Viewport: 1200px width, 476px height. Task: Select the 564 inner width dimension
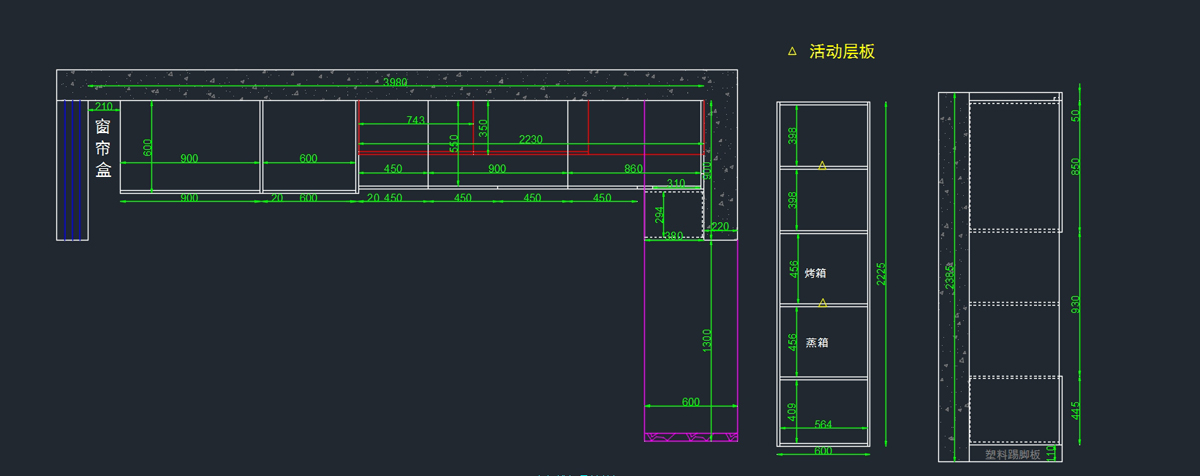point(823,425)
